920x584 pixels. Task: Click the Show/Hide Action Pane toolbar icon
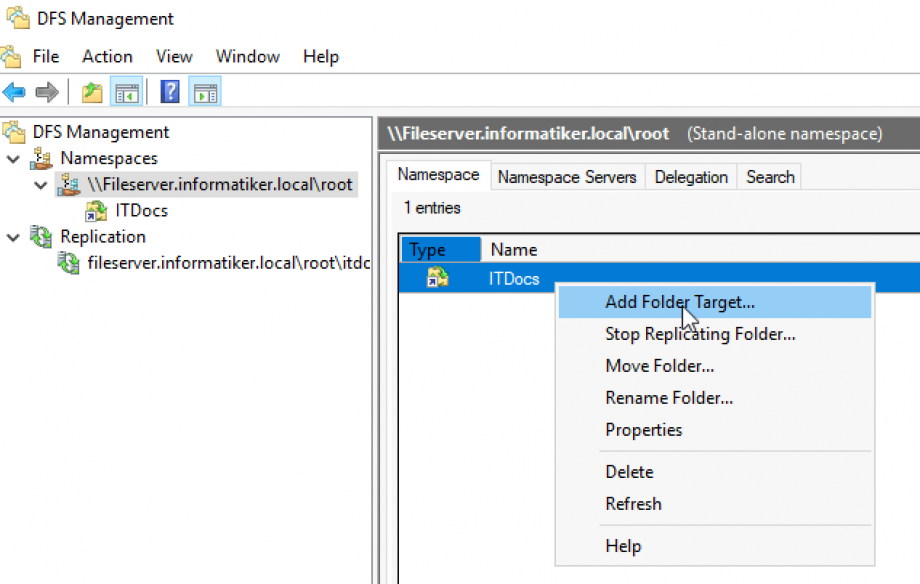(x=205, y=91)
